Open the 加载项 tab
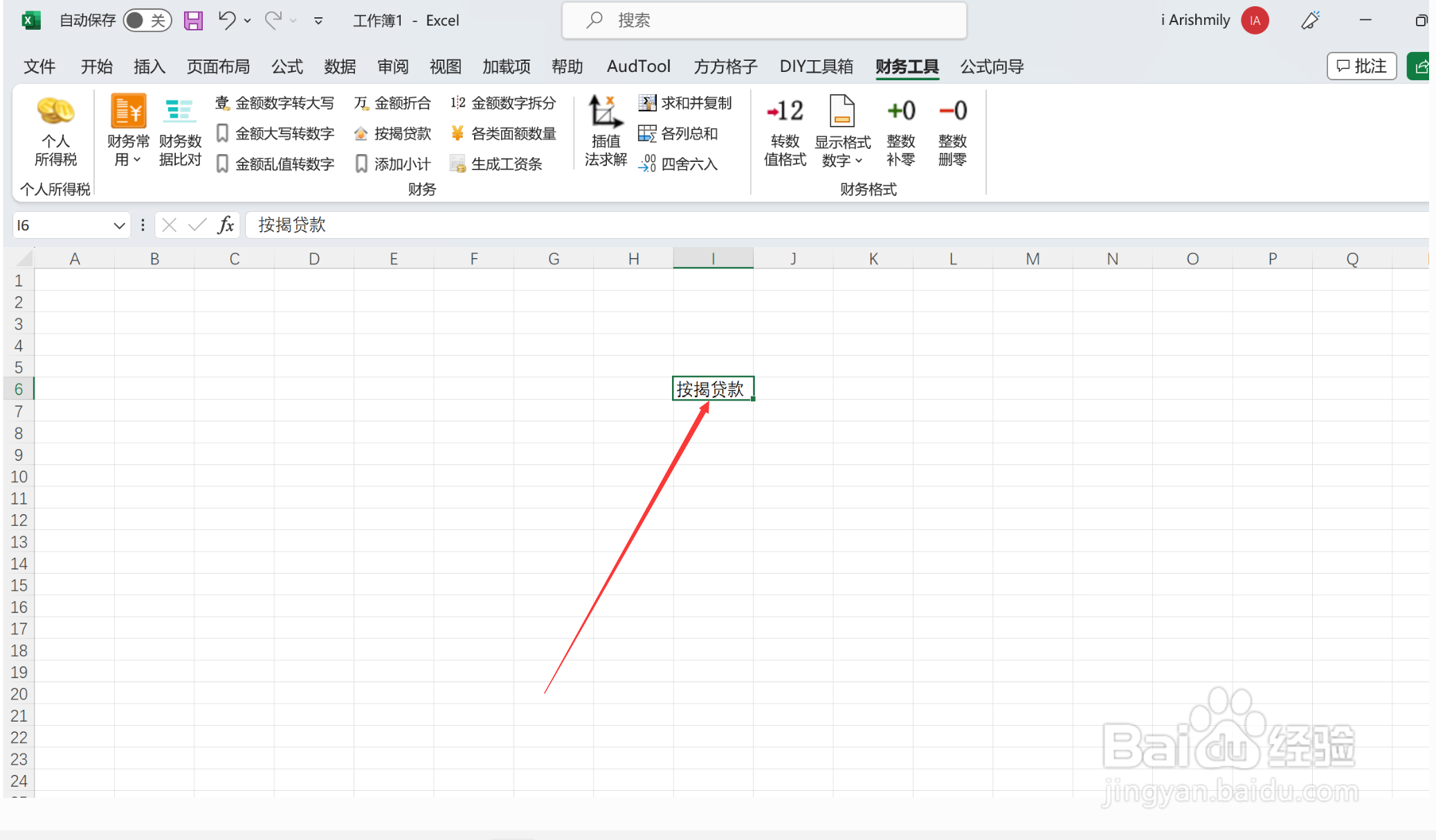1436x840 pixels. point(507,66)
